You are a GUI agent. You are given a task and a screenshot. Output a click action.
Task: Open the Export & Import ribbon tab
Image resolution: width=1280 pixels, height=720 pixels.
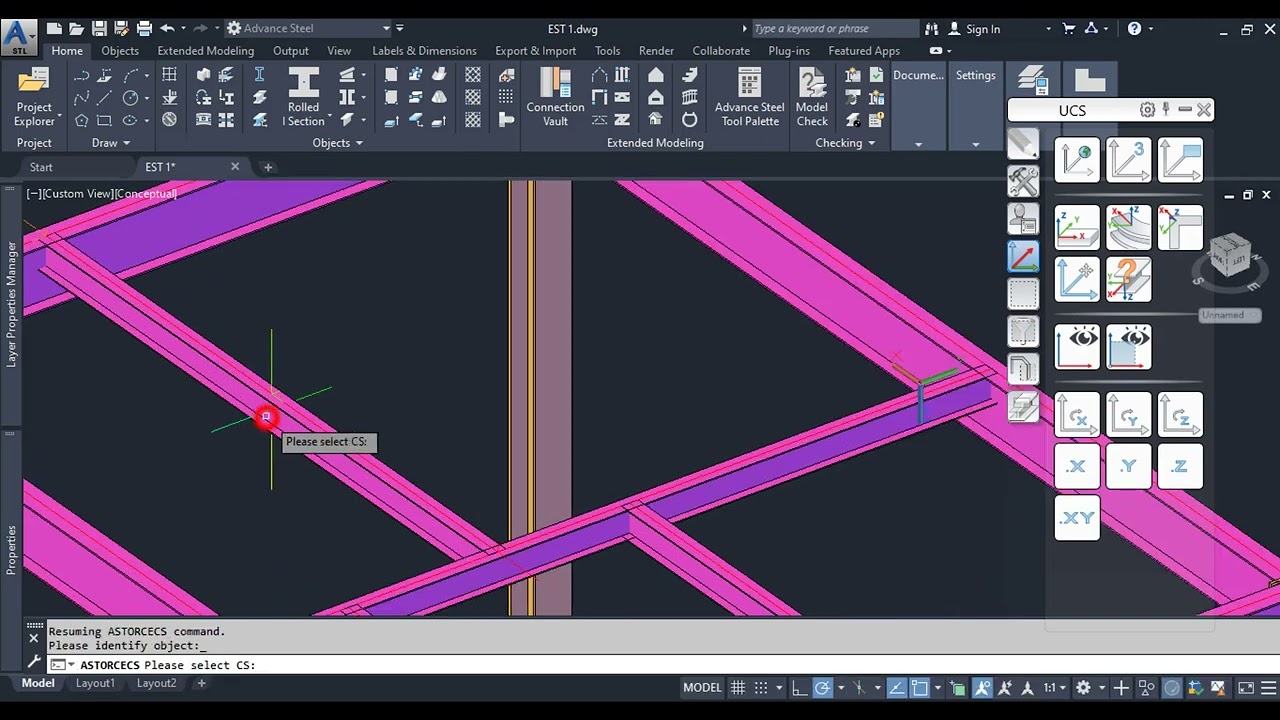pyautogui.click(x=535, y=51)
